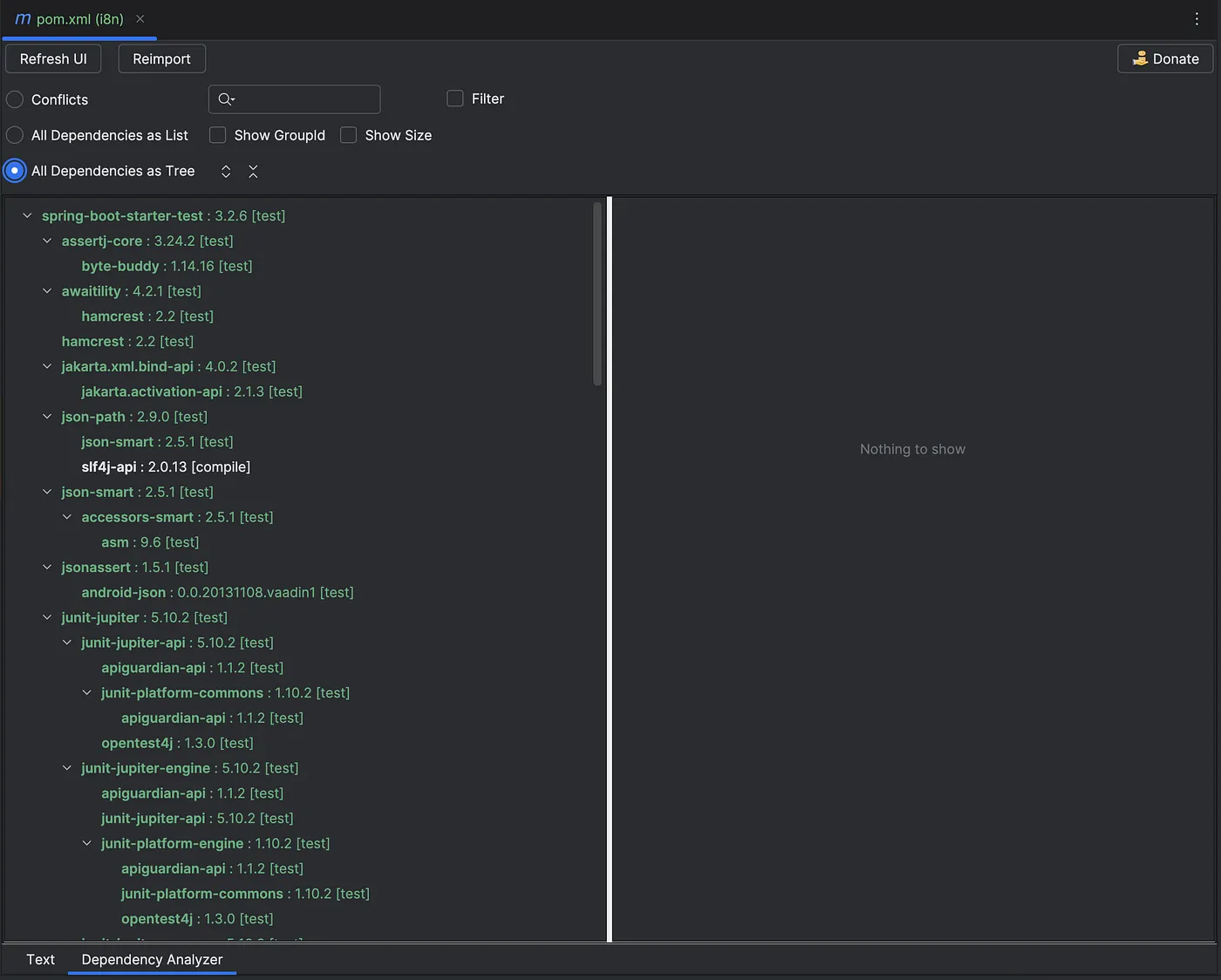Close the pom.xml (i8n) tab

[x=140, y=19]
